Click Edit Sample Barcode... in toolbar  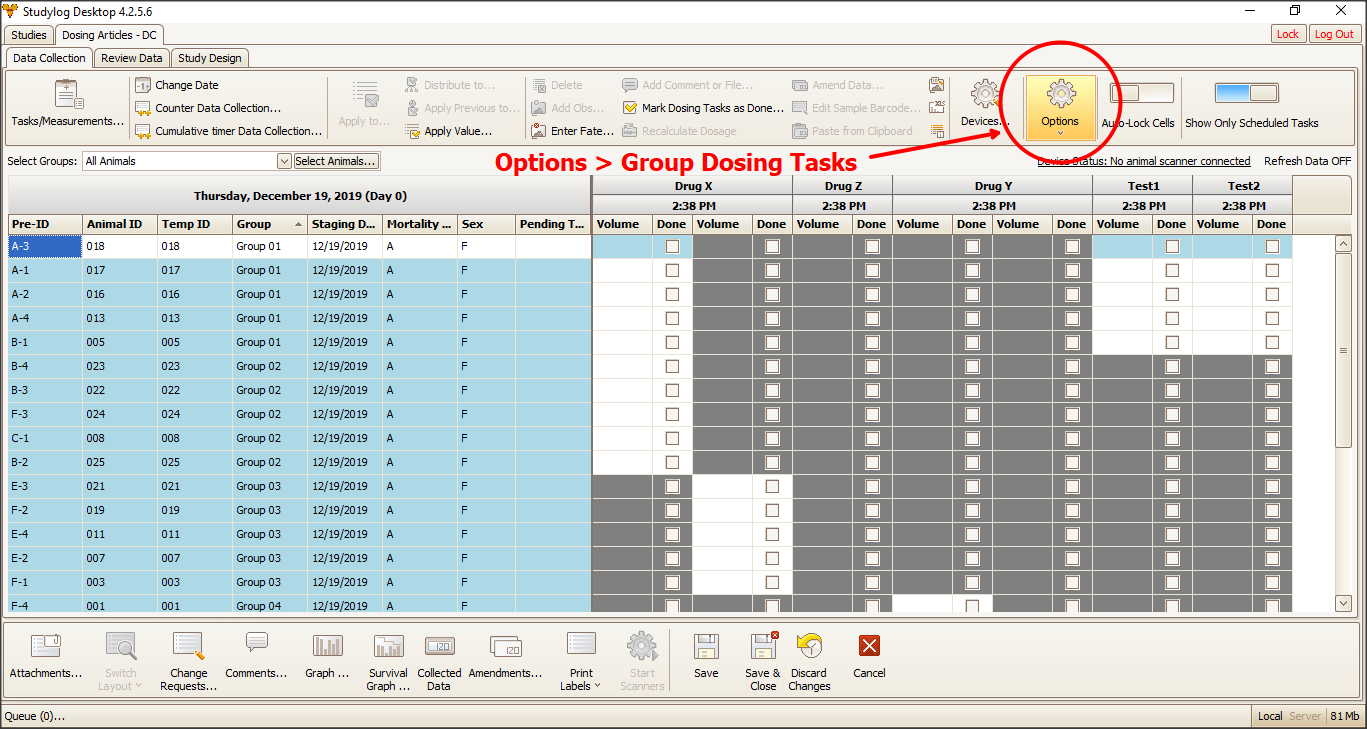pyautogui.click(x=856, y=108)
